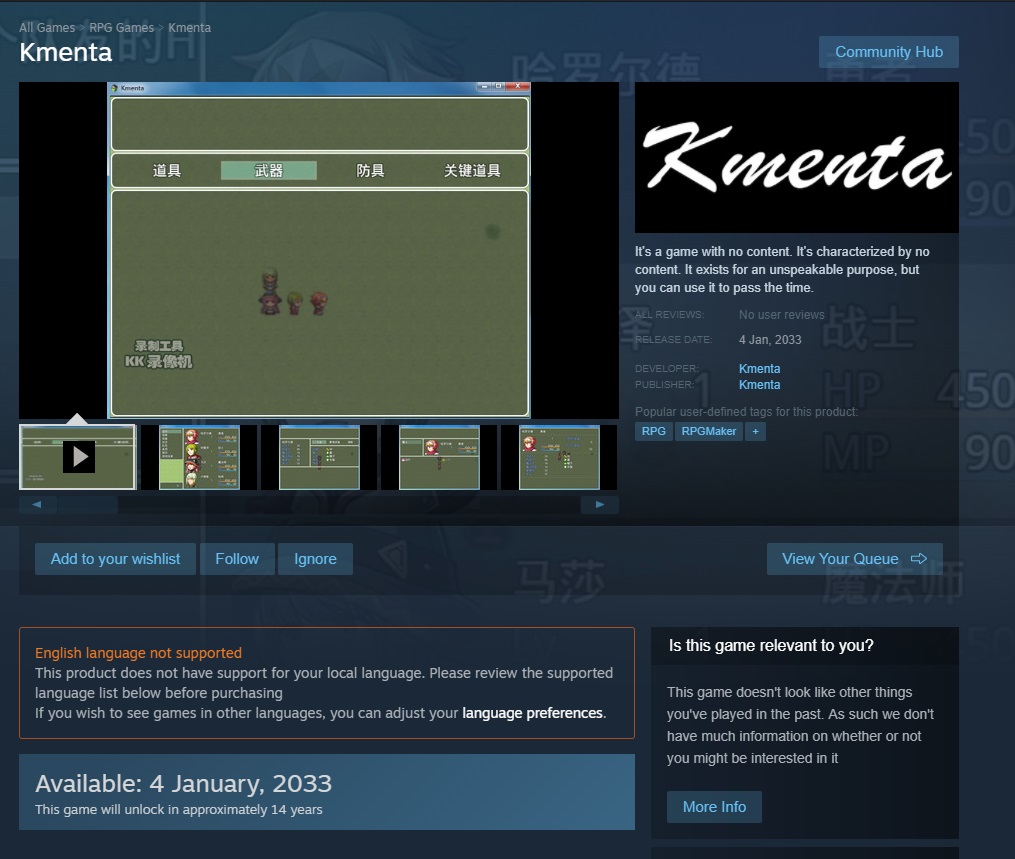Click the release date '4 Jan, 2033'

pos(770,340)
